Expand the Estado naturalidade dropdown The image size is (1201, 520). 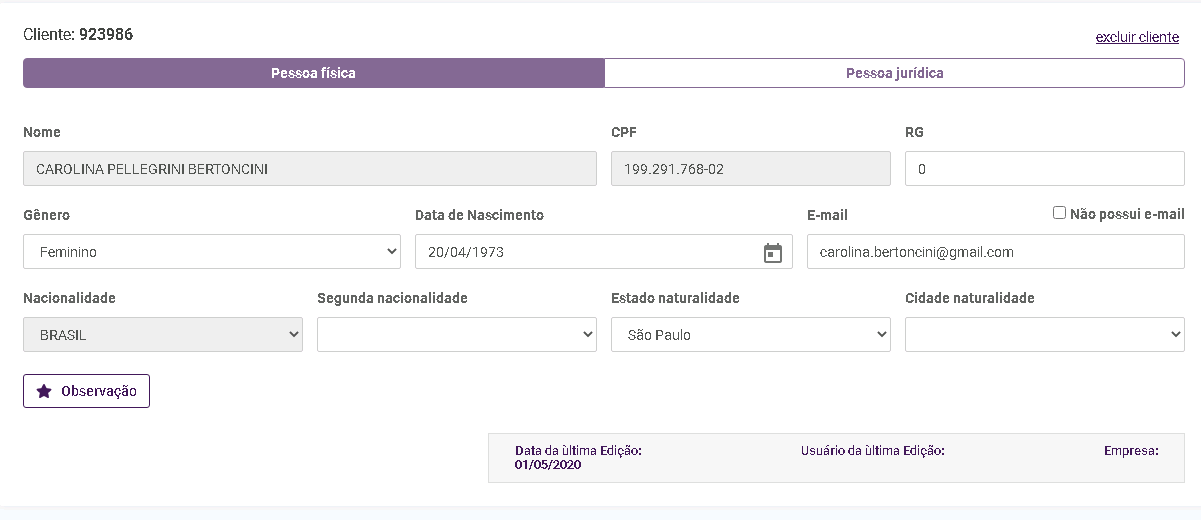[x=750, y=335]
